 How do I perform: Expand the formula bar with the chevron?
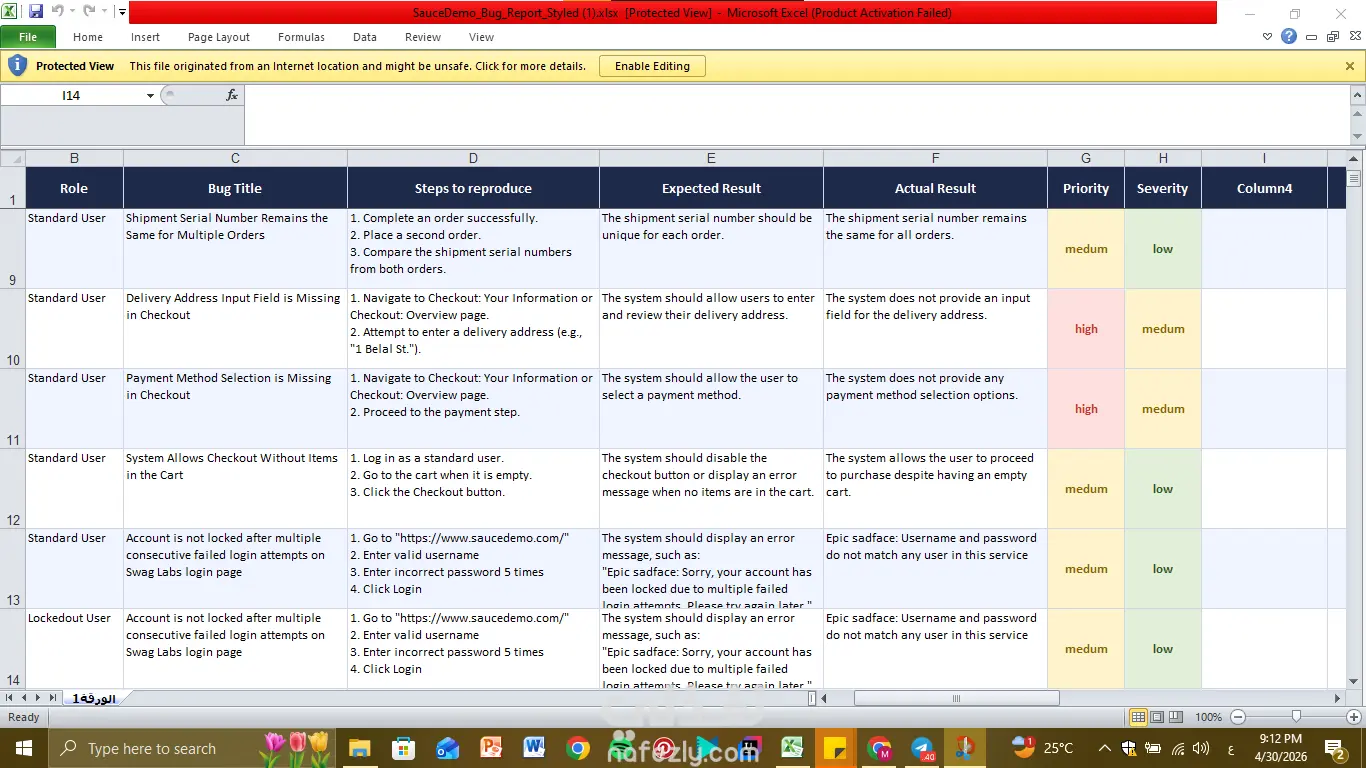[x=1357, y=94]
